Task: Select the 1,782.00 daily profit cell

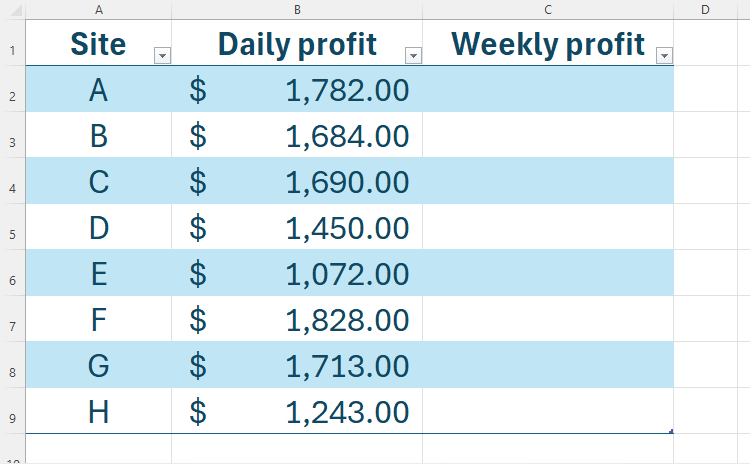Action: pyautogui.click(x=297, y=90)
